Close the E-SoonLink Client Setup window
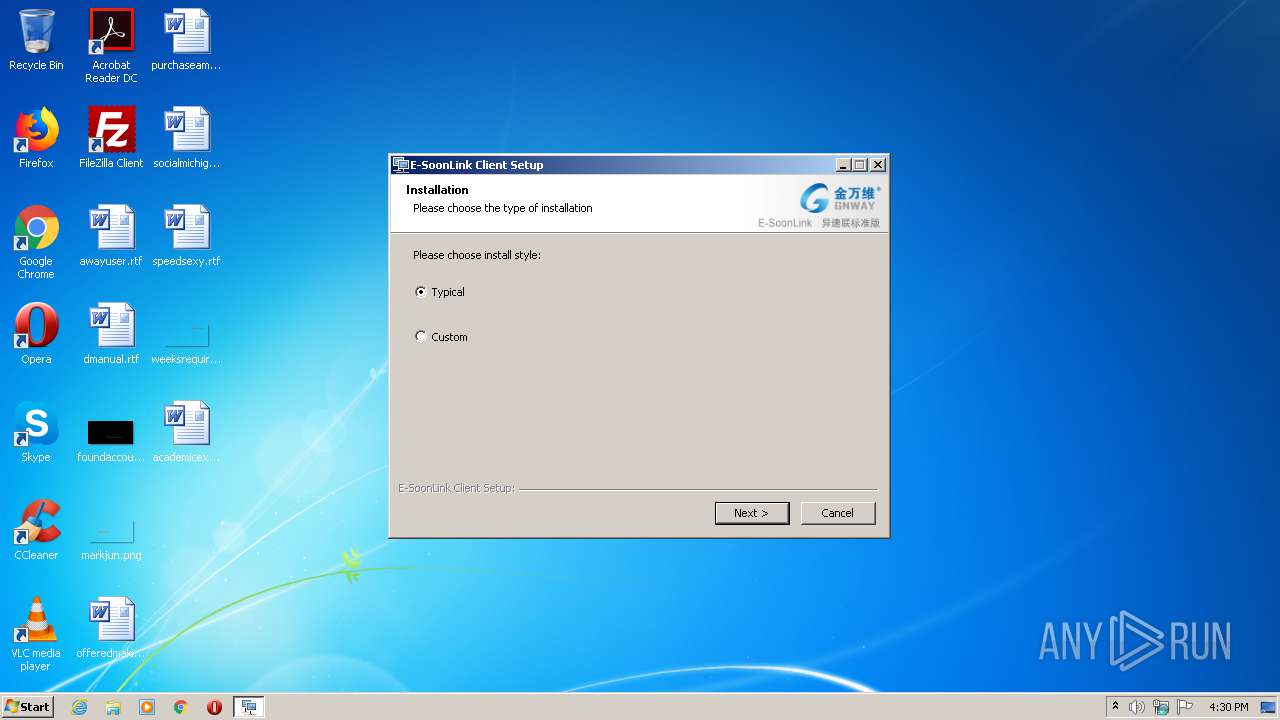The height and width of the screenshot is (720, 1280). coord(878,165)
